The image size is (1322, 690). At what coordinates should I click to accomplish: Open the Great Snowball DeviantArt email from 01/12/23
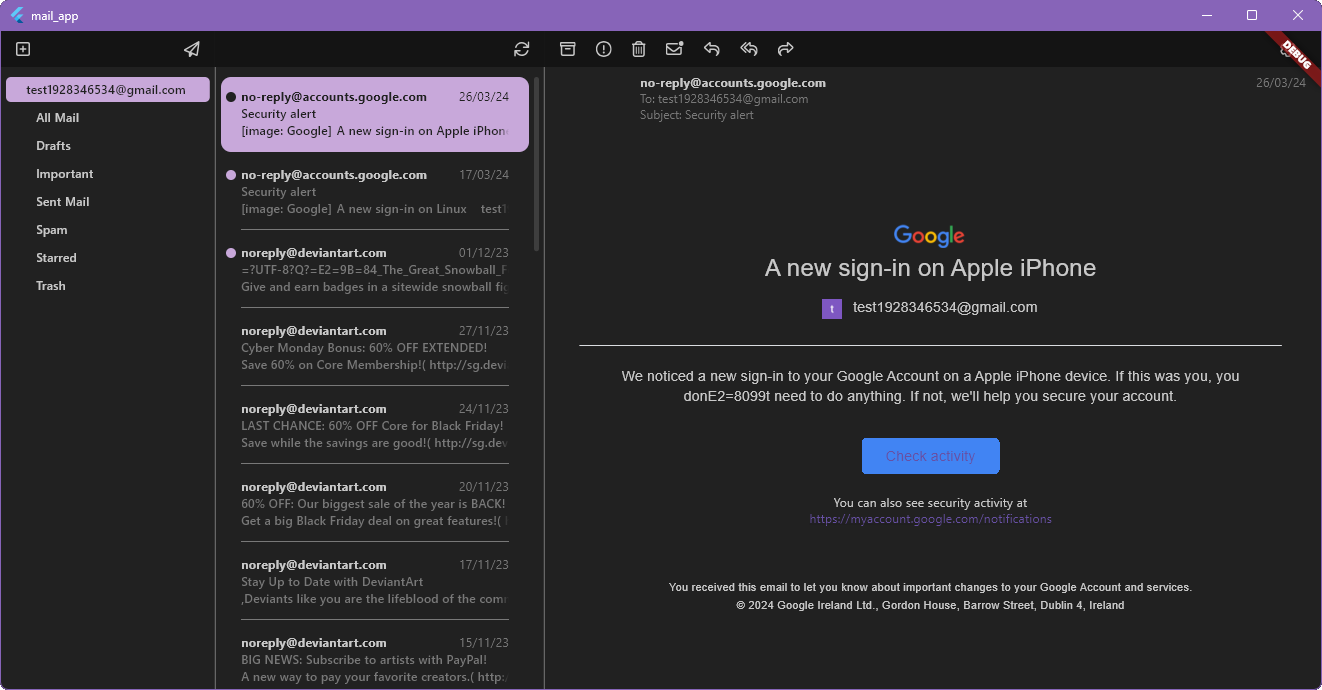(x=375, y=270)
